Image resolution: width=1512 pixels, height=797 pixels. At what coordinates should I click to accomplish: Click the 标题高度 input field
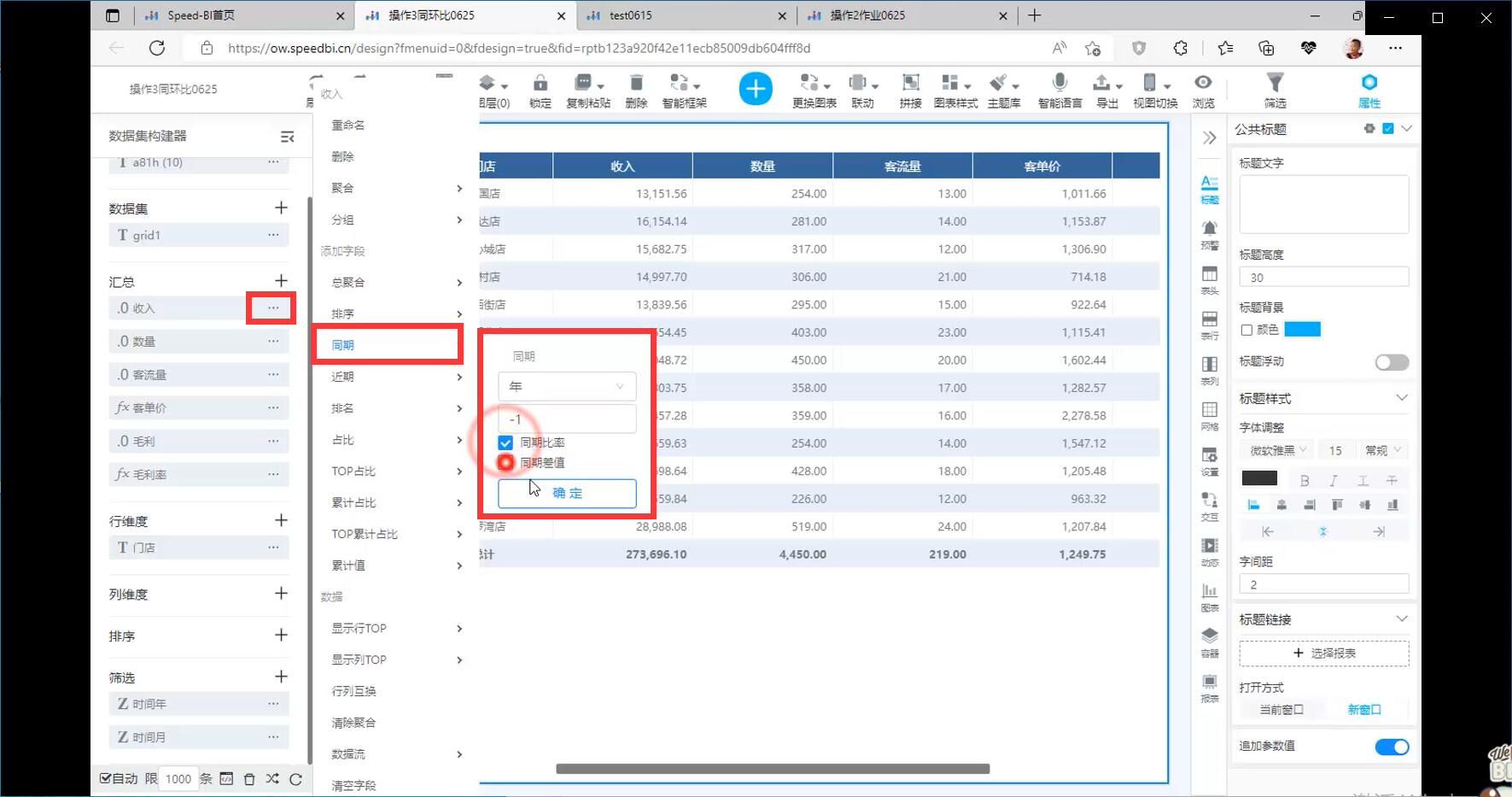(x=1323, y=278)
